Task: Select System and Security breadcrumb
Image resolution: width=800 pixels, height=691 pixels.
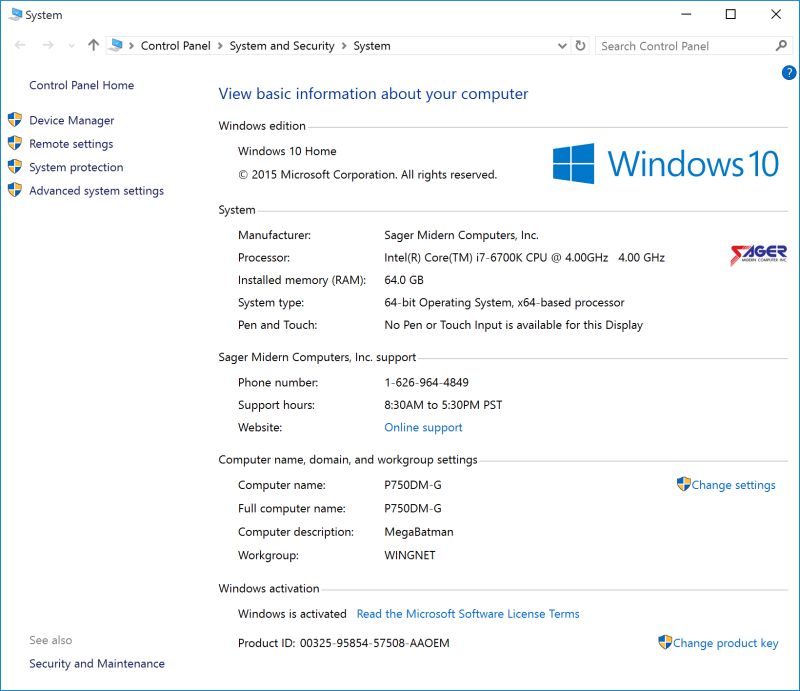Action: pyautogui.click(x=282, y=46)
